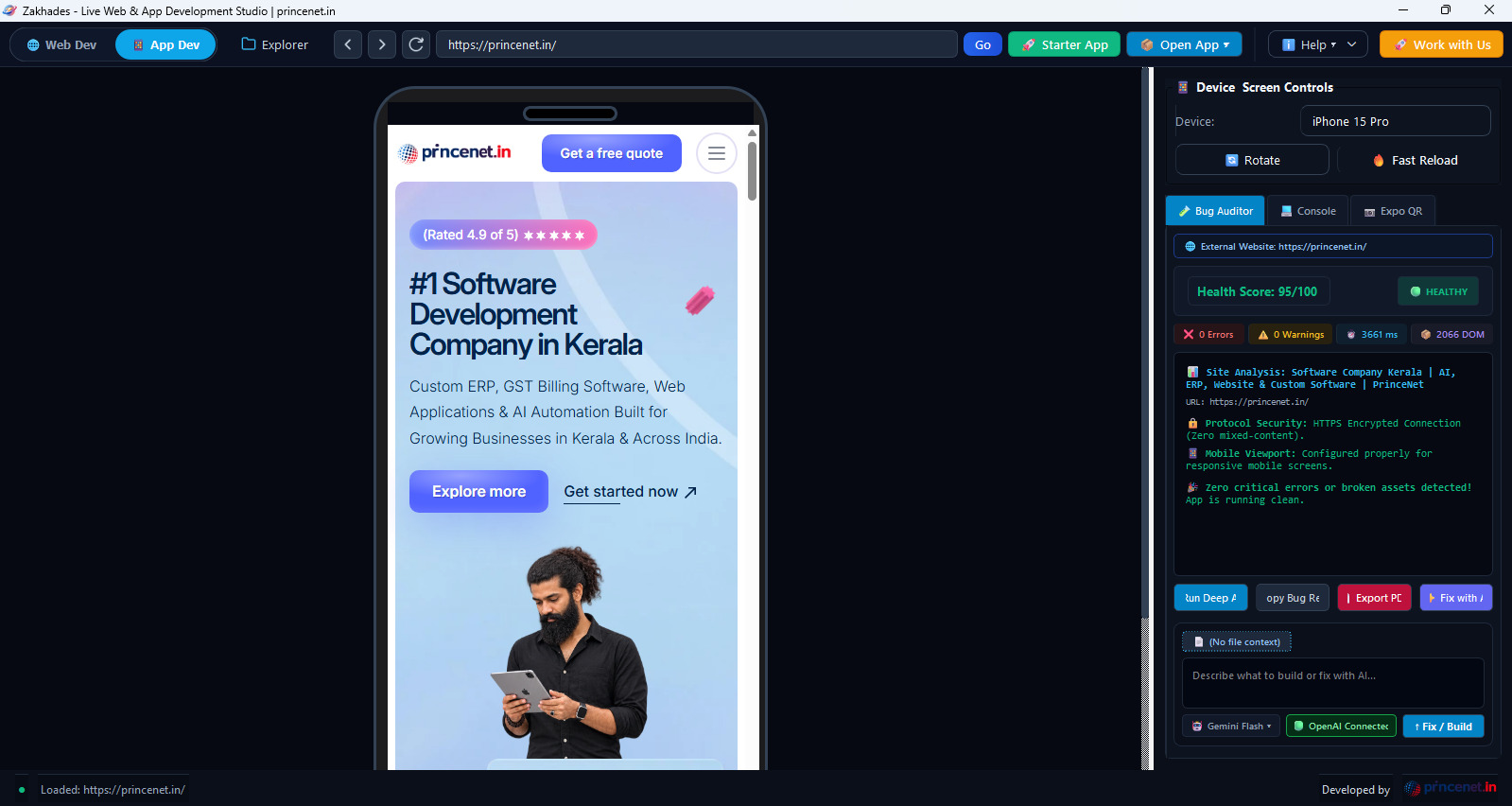Click the 'Describe what to build or fix' textbox
Screen dimensions: 1512x806
(1332, 683)
